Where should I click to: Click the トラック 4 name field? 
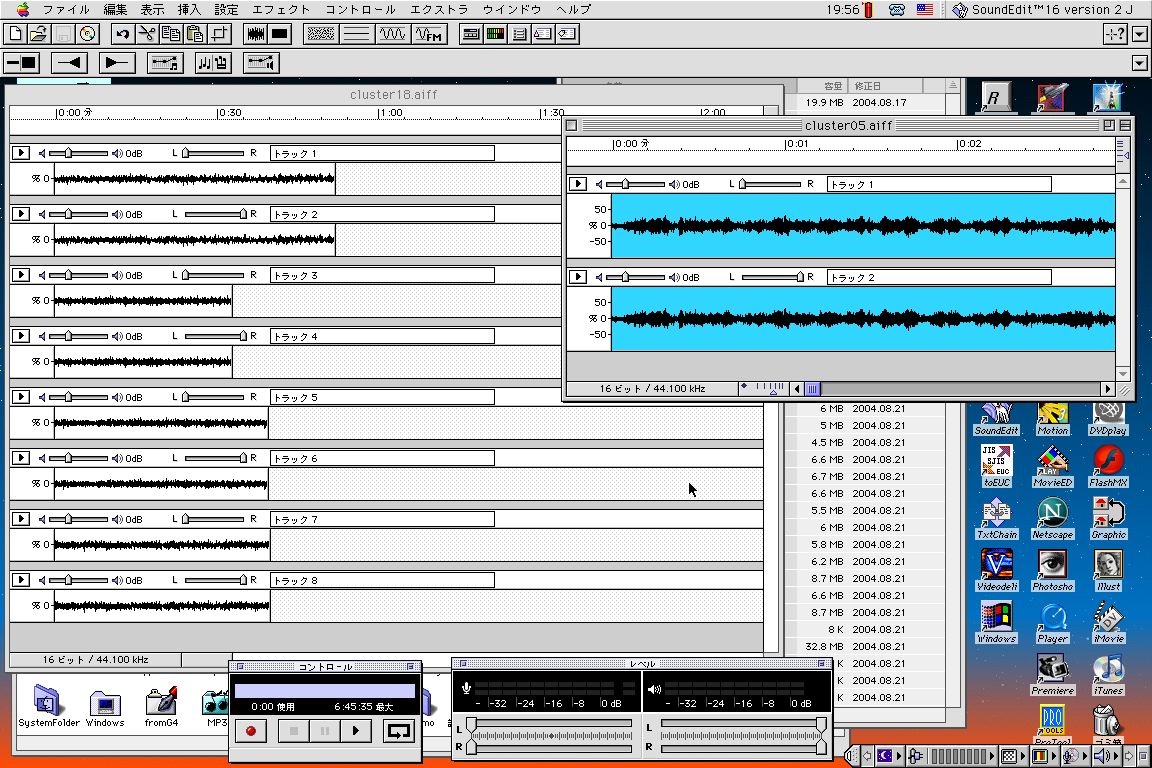tap(382, 336)
